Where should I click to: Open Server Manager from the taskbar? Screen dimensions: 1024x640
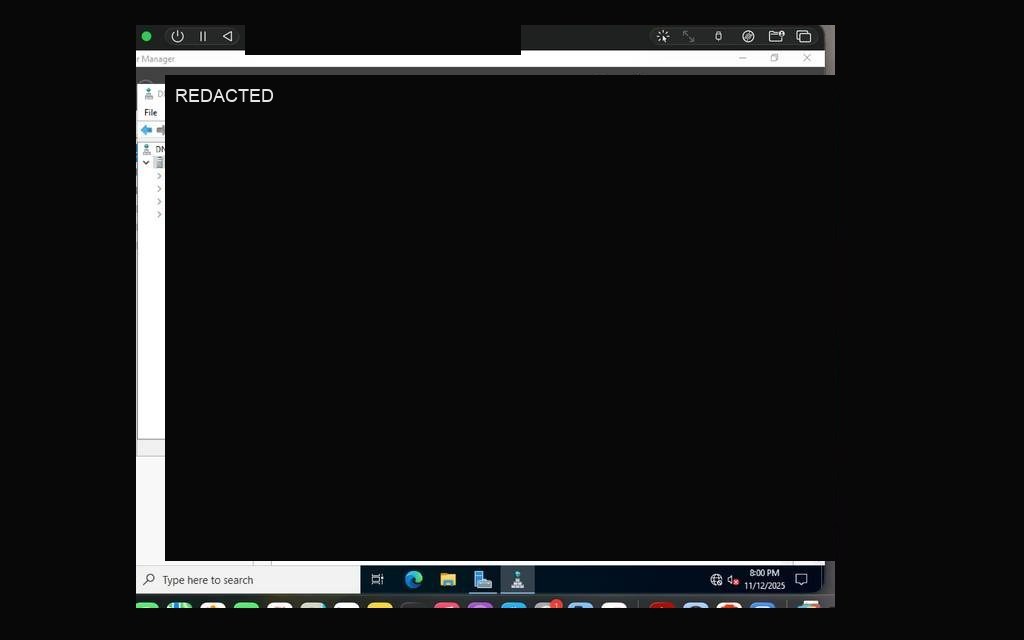483,579
